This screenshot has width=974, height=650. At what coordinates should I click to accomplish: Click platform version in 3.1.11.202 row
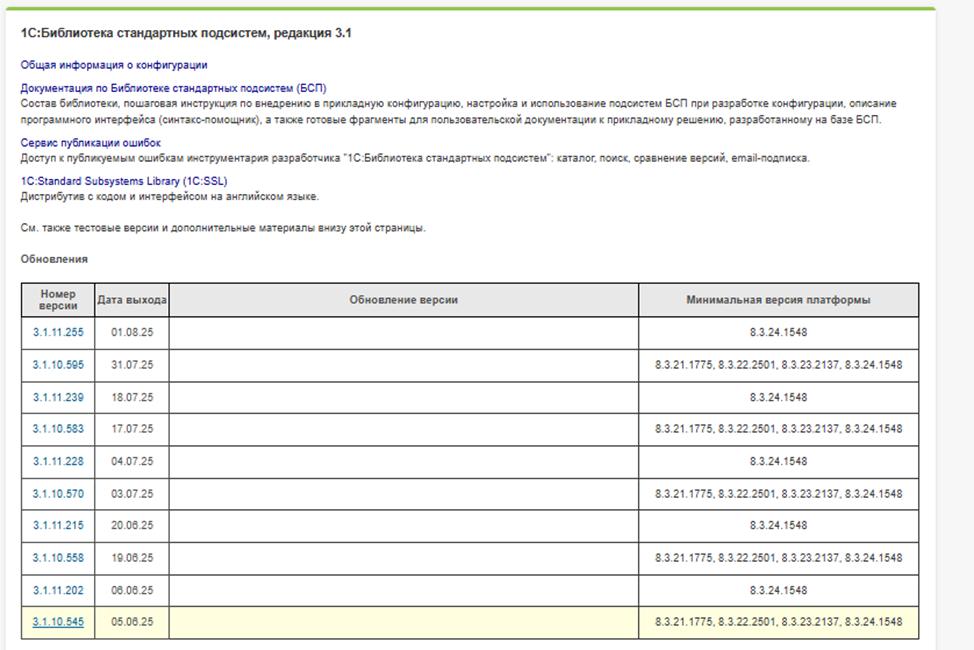point(778,590)
